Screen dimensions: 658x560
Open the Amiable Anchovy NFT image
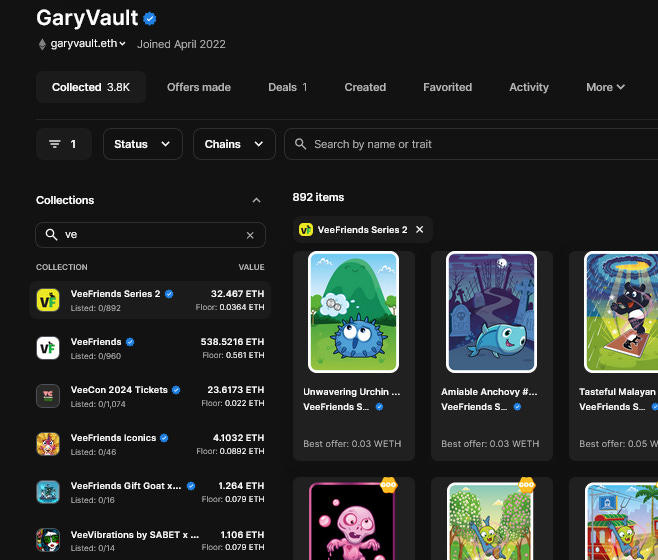pos(491,312)
